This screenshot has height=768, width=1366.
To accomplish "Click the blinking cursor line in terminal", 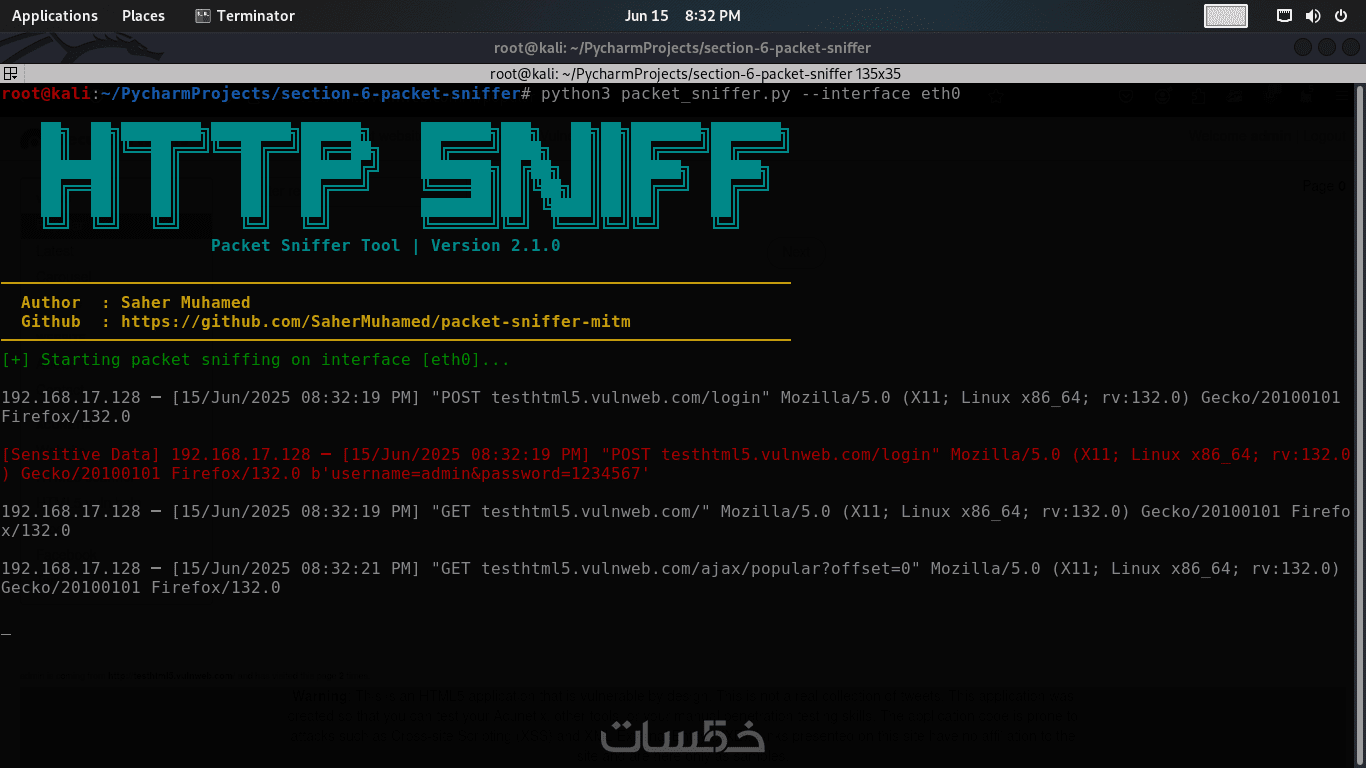I will (7, 634).
